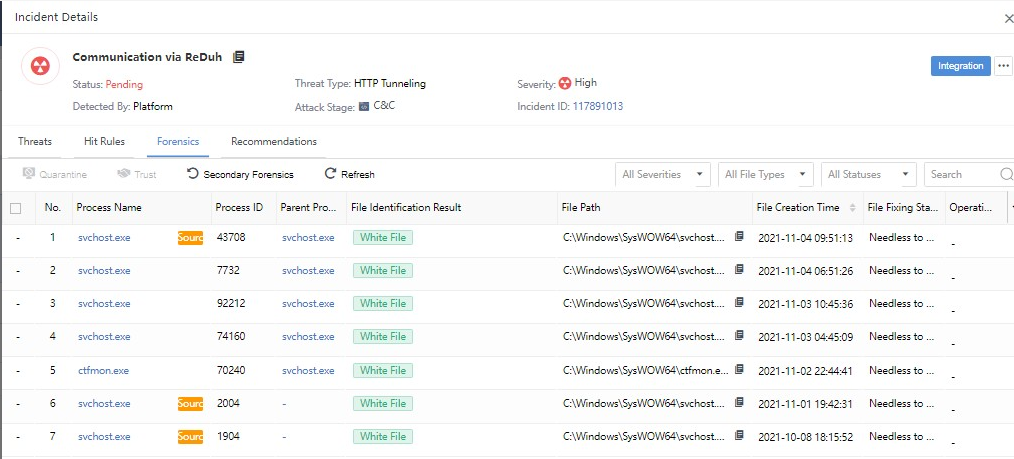Expand the All File Types filter

765,174
